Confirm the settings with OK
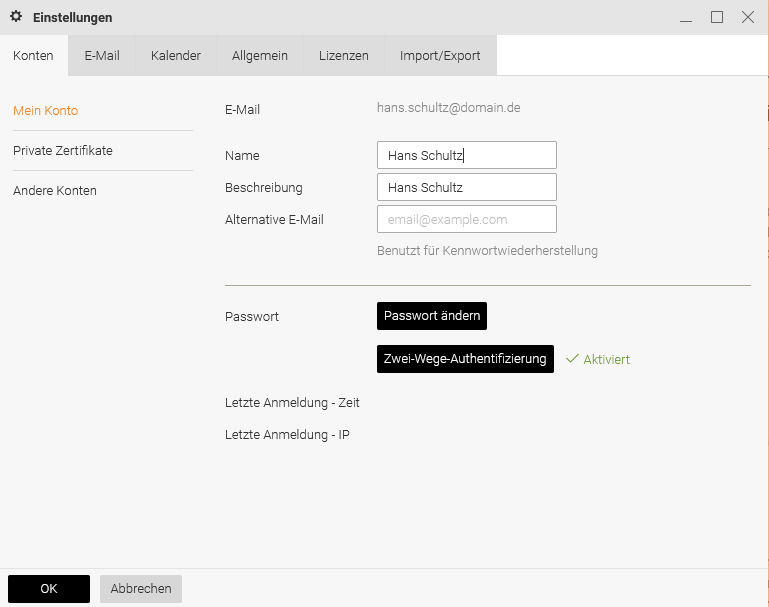Image resolution: width=769 pixels, height=607 pixels. [49, 589]
